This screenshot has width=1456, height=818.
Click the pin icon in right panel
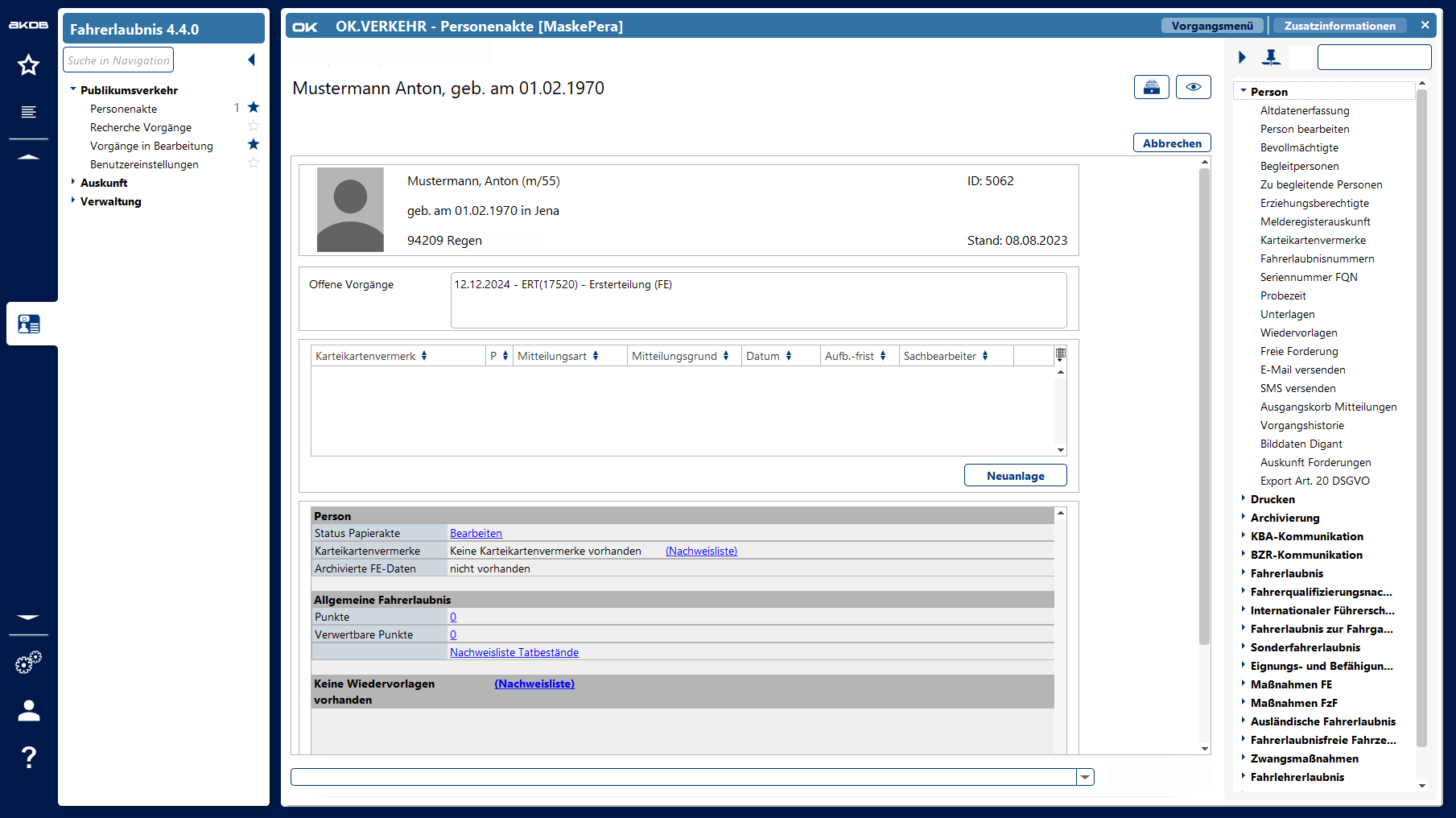1271,57
